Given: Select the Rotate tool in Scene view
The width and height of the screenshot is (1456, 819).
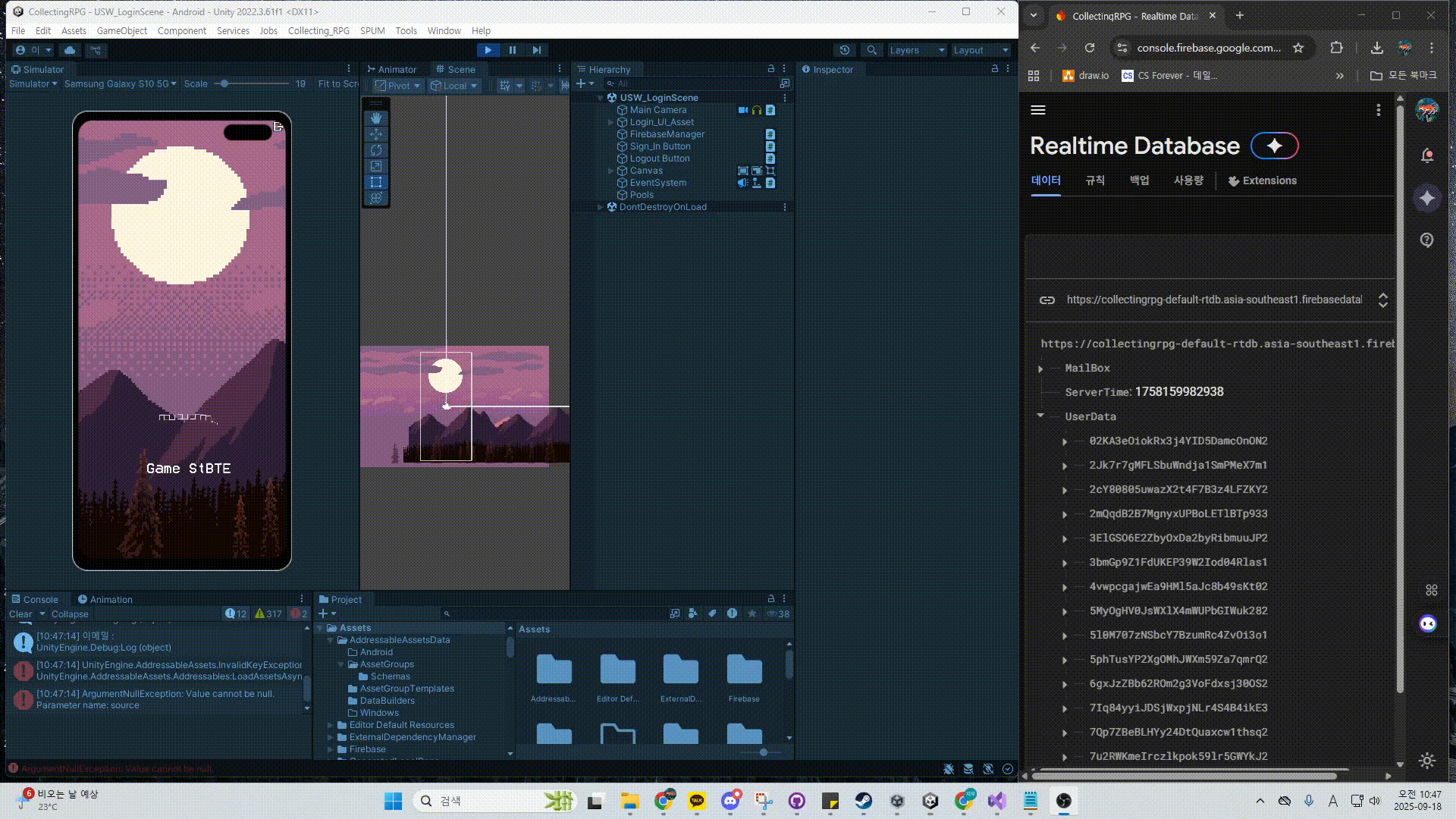Looking at the screenshot, I should pos(376,150).
